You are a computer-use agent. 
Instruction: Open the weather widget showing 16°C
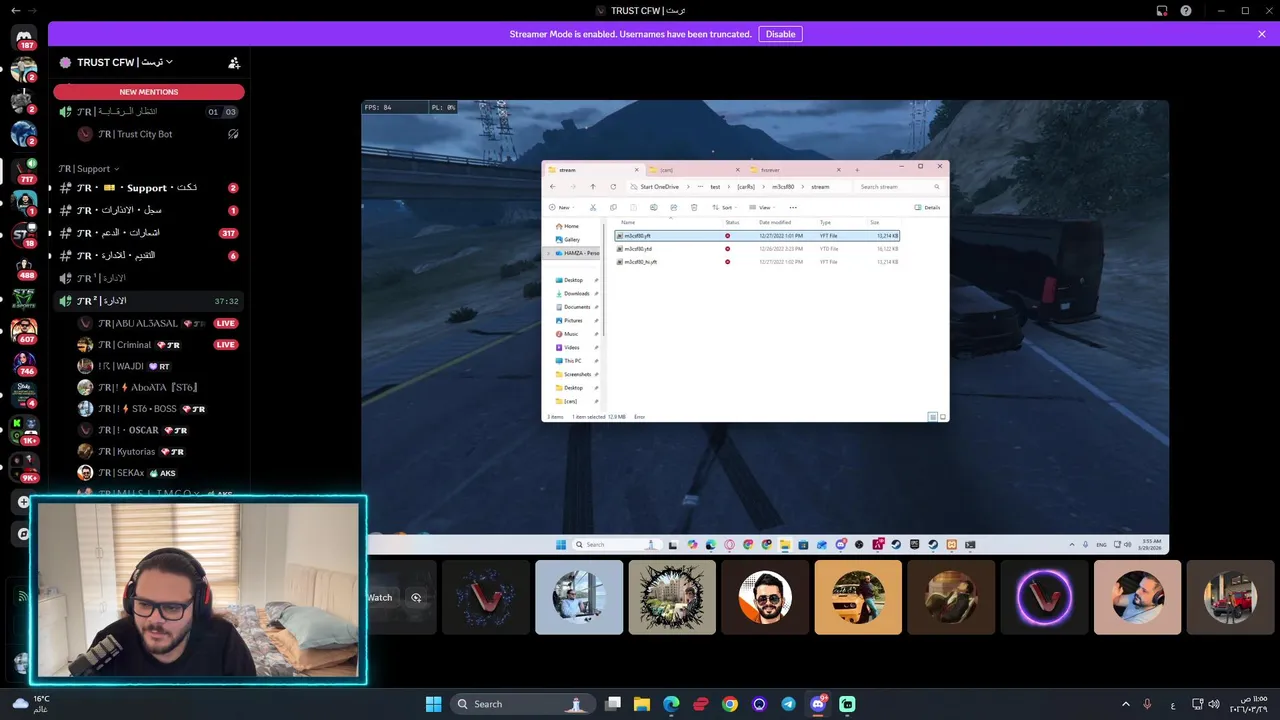coord(33,703)
